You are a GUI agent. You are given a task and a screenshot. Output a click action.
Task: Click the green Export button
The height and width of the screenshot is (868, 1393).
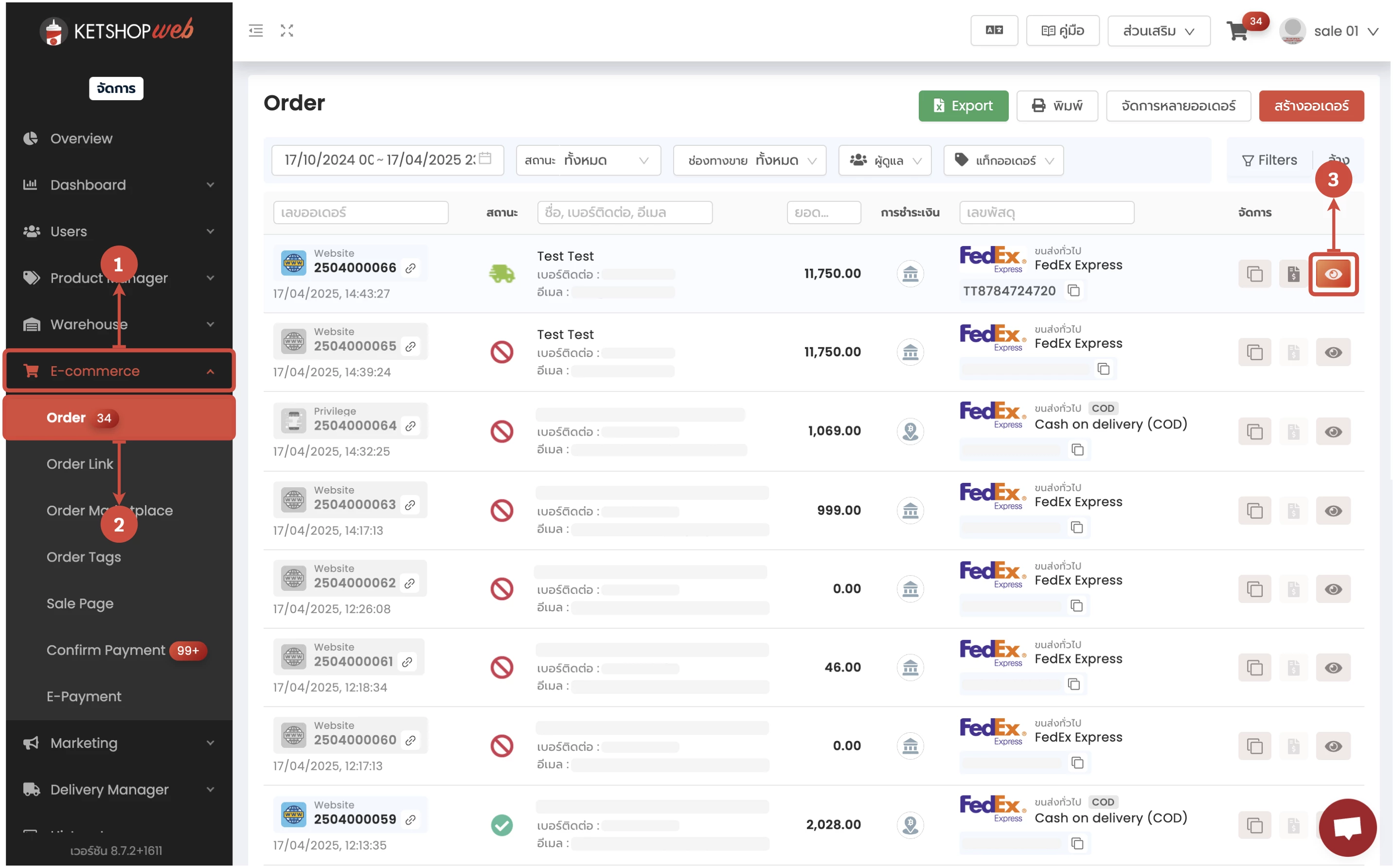(x=963, y=106)
